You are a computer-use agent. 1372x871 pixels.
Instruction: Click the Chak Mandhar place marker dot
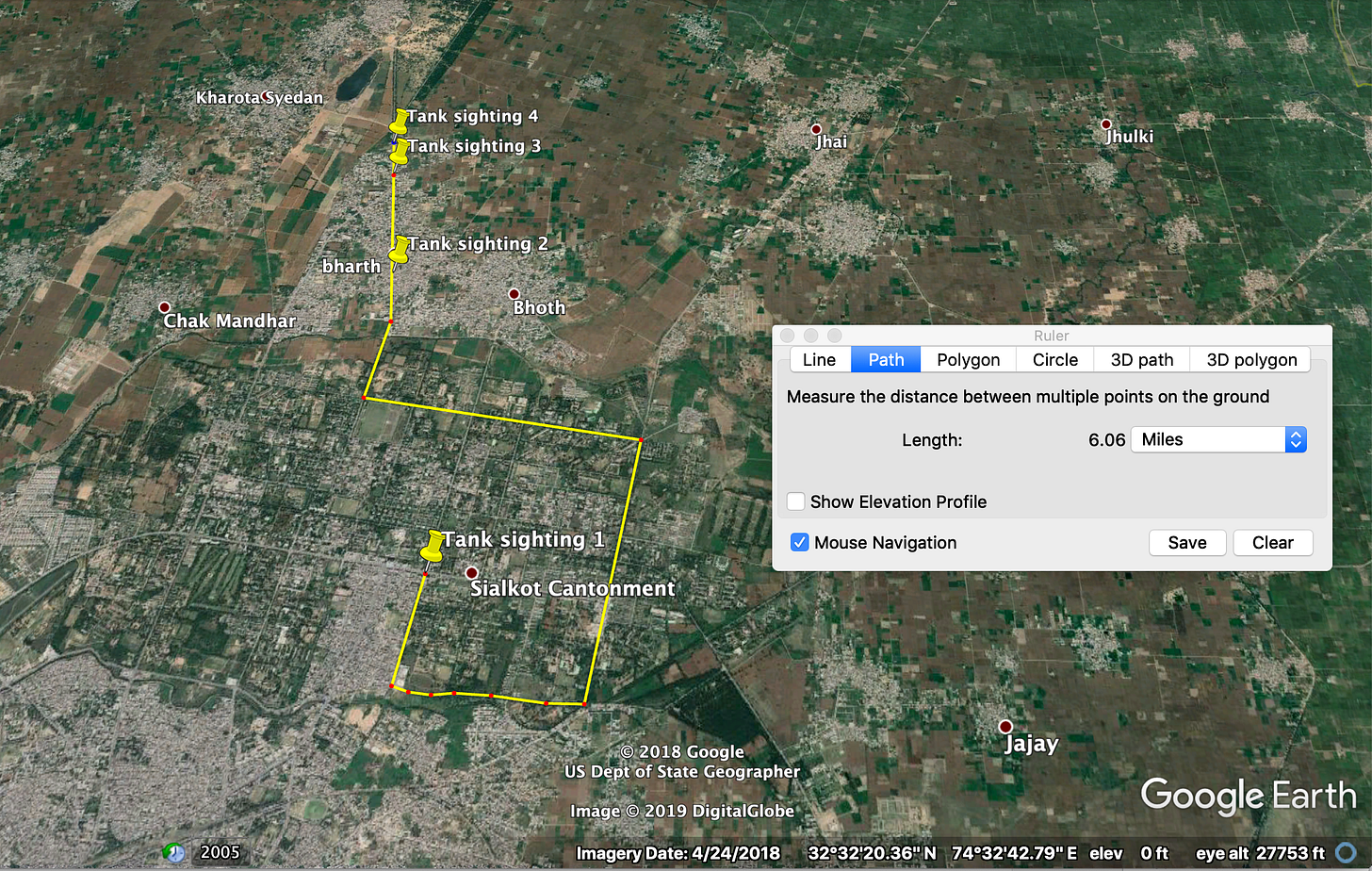click(164, 307)
